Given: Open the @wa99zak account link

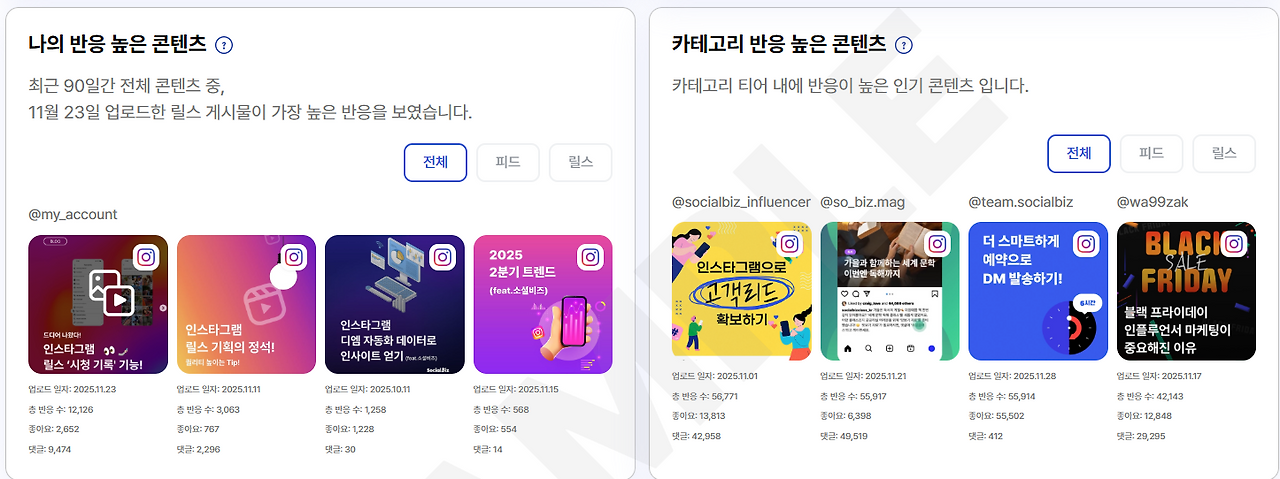Looking at the screenshot, I should [1153, 202].
